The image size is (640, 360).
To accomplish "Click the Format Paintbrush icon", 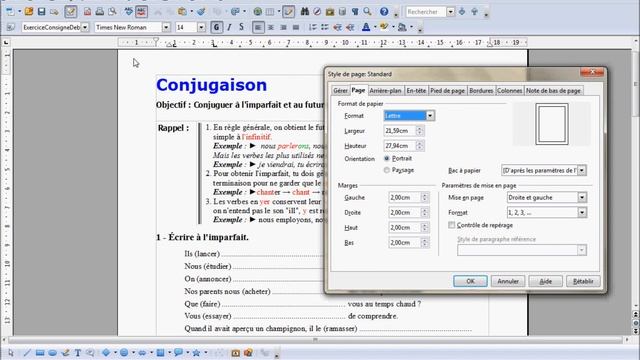I will point(201,11).
